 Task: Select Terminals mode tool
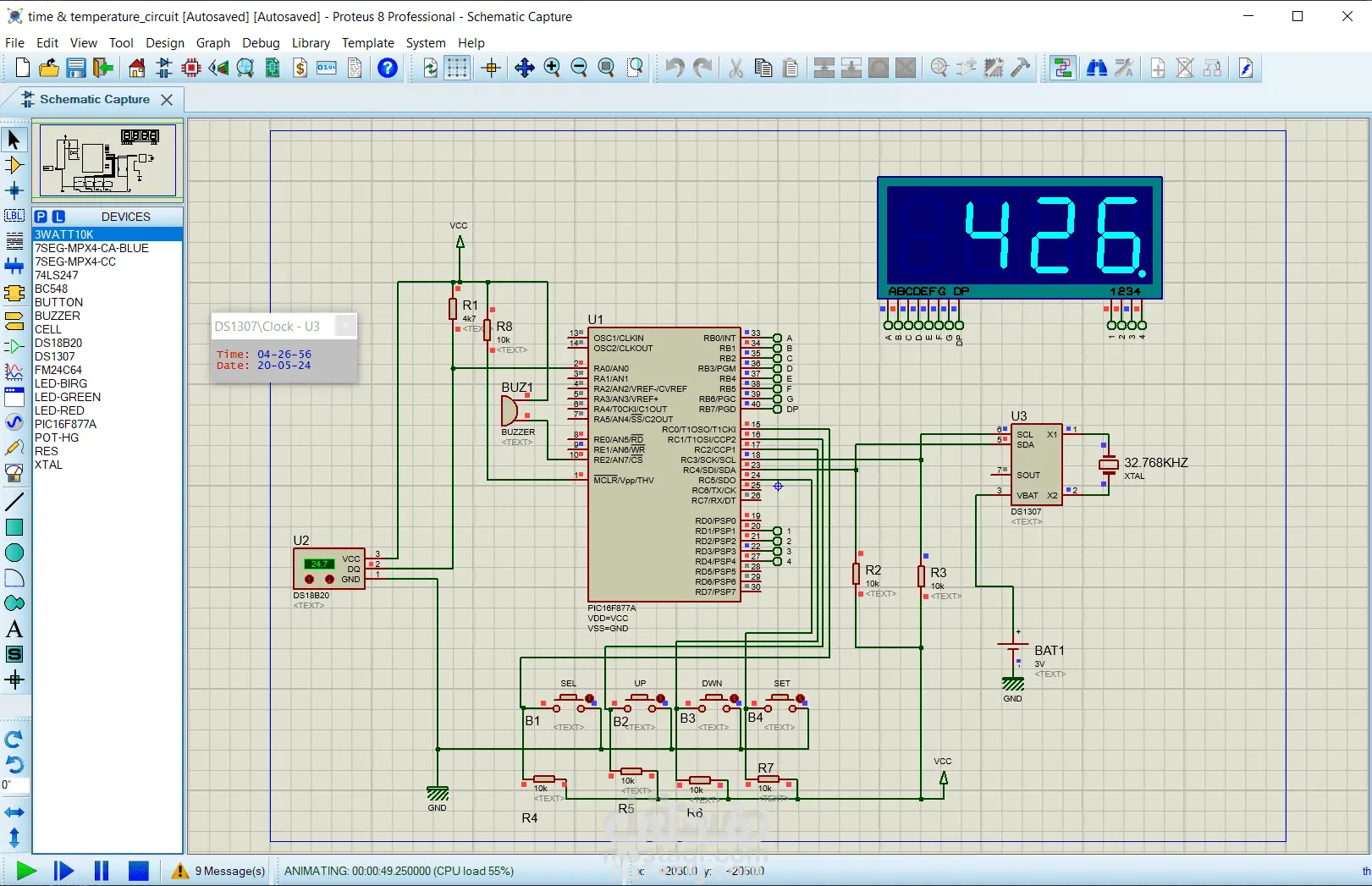14,321
